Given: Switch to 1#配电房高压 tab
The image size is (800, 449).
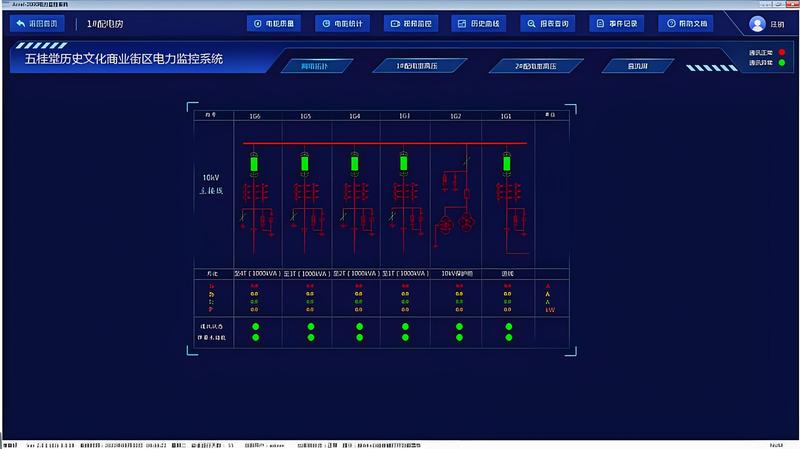Looking at the screenshot, I should [419, 66].
